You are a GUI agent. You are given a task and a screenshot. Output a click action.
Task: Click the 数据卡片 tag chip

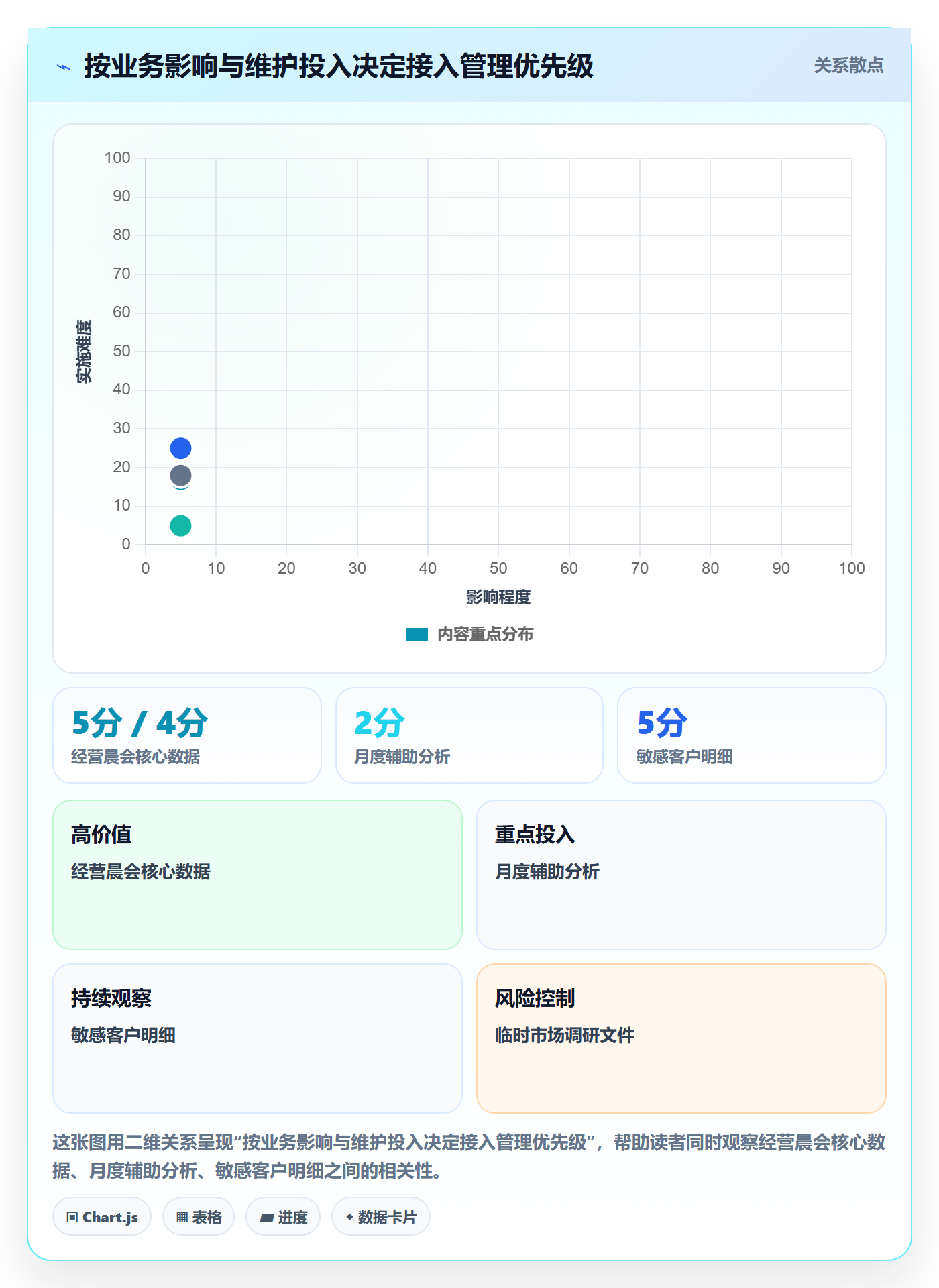click(x=381, y=1217)
